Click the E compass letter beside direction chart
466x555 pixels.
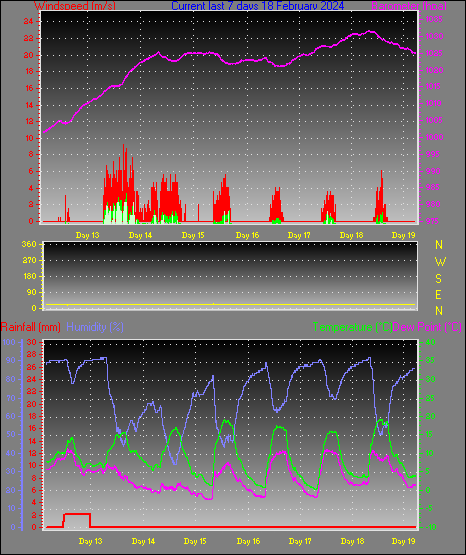pos(438,294)
